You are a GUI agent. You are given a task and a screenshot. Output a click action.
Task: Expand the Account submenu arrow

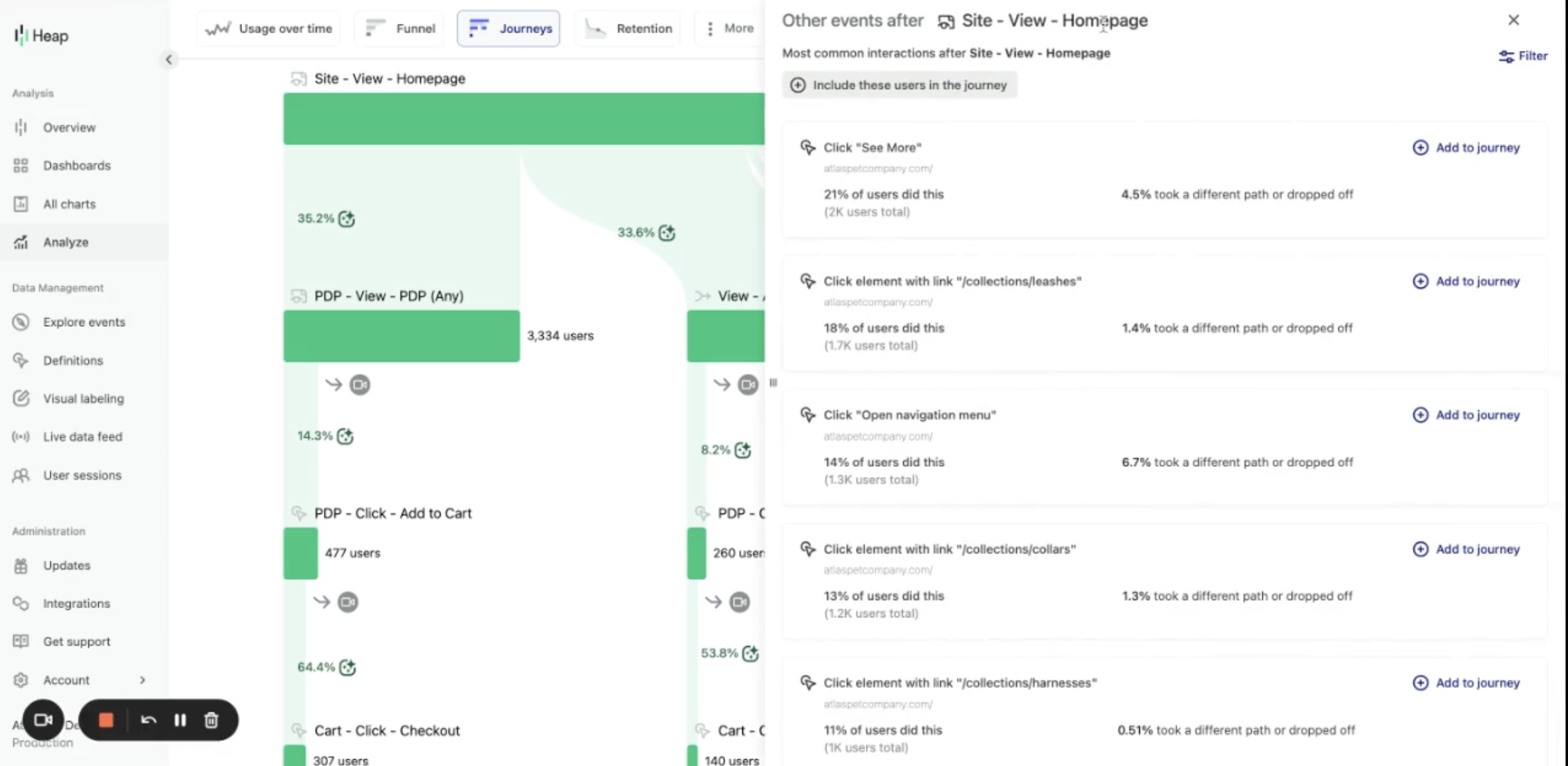[142, 680]
